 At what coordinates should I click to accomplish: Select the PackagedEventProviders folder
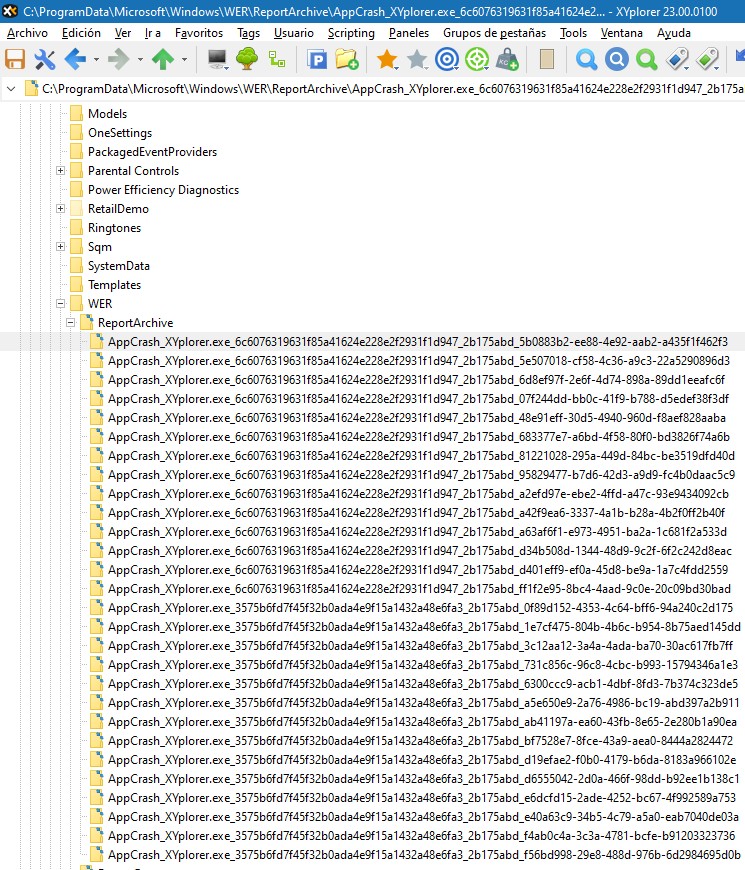[x=152, y=151]
